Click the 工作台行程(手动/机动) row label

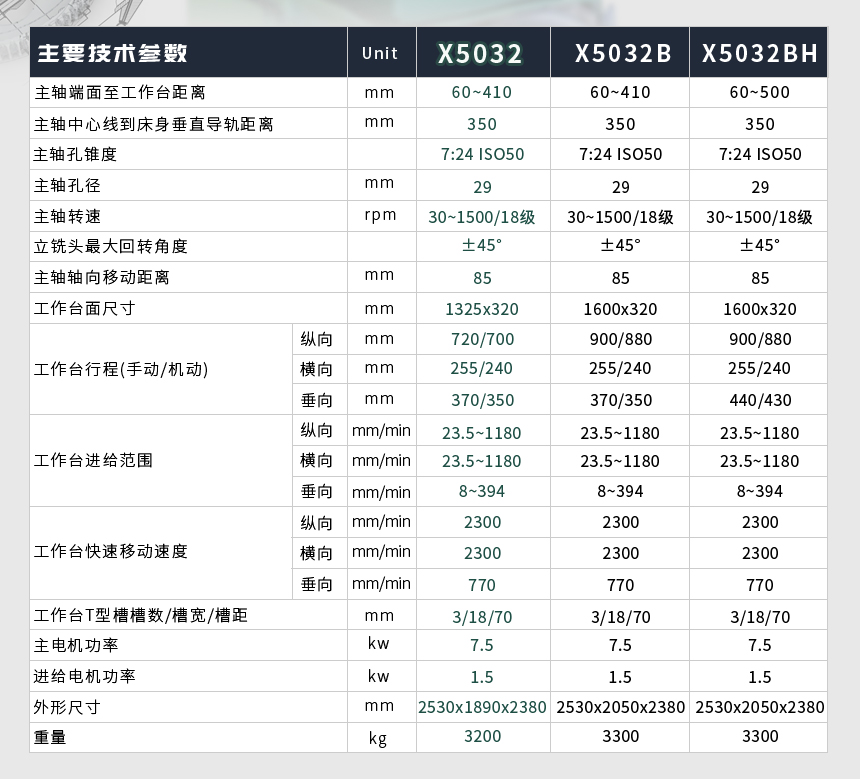pyautogui.click(x=121, y=370)
